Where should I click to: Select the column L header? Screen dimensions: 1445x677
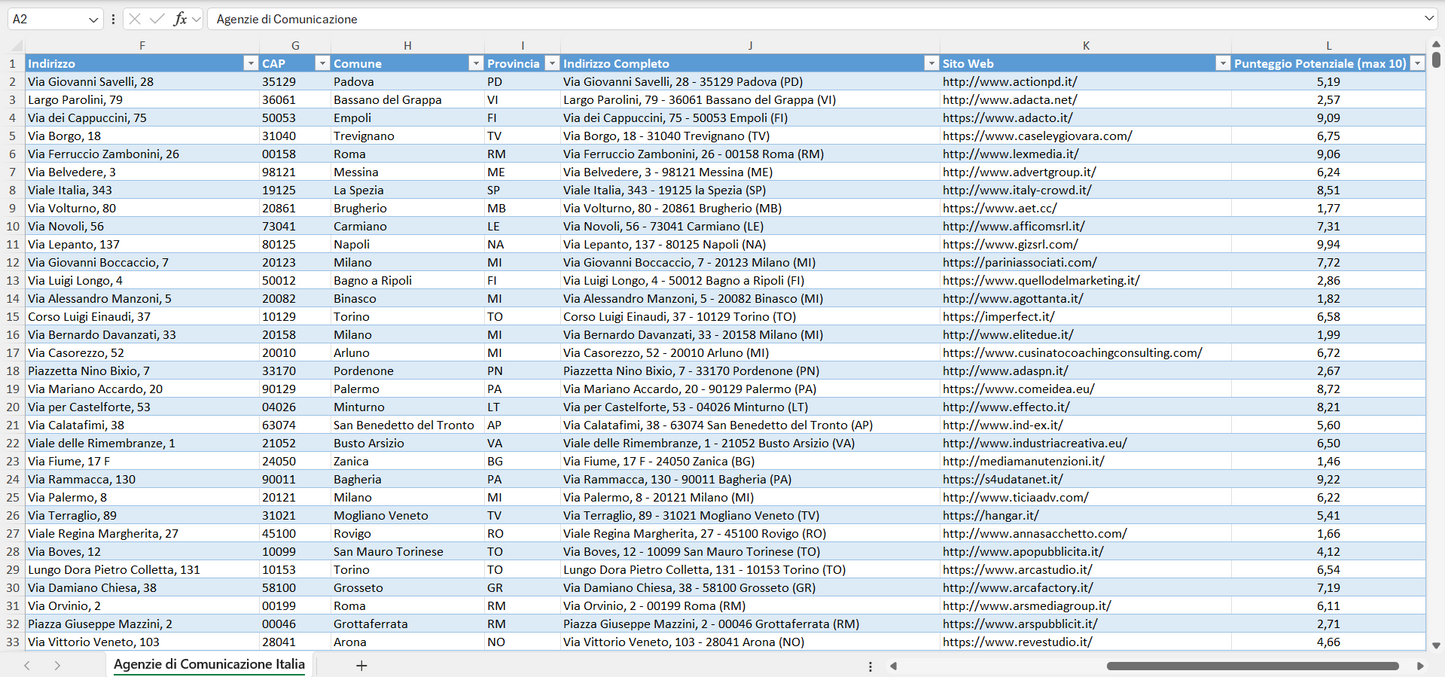tap(1328, 45)
